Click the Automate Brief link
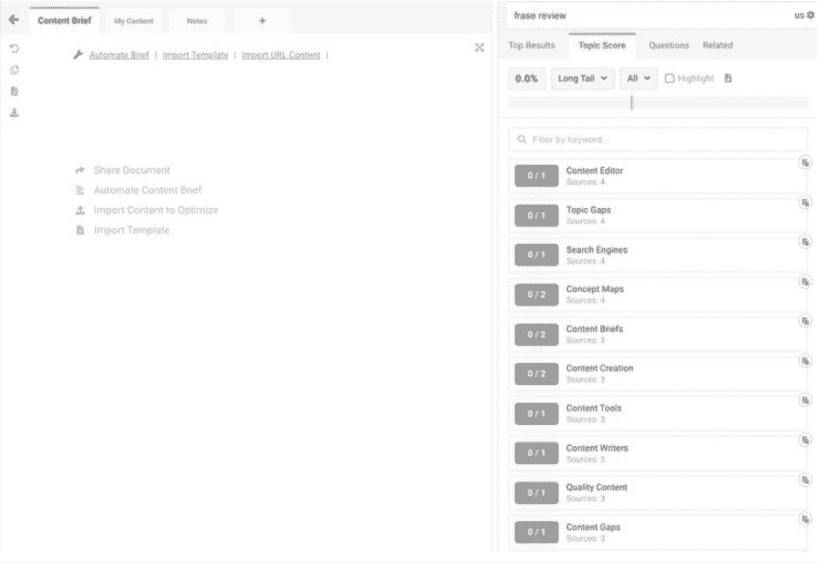This screenshot has width=820, height=563. (119, 55)
